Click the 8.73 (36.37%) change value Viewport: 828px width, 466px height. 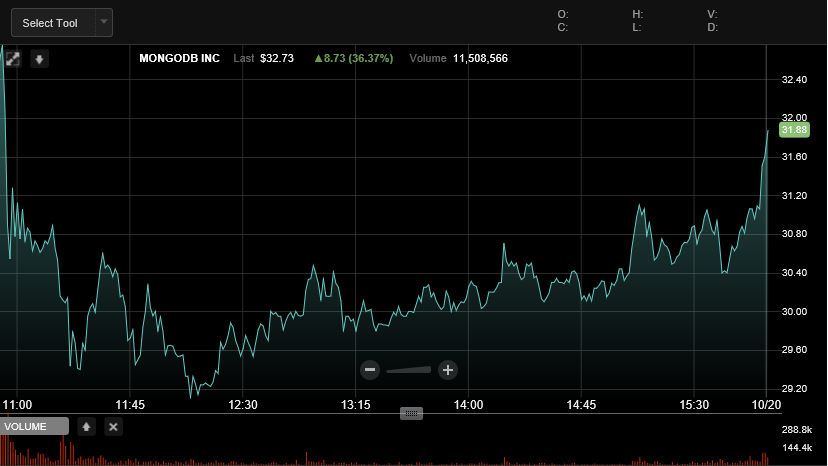point(354,58)
